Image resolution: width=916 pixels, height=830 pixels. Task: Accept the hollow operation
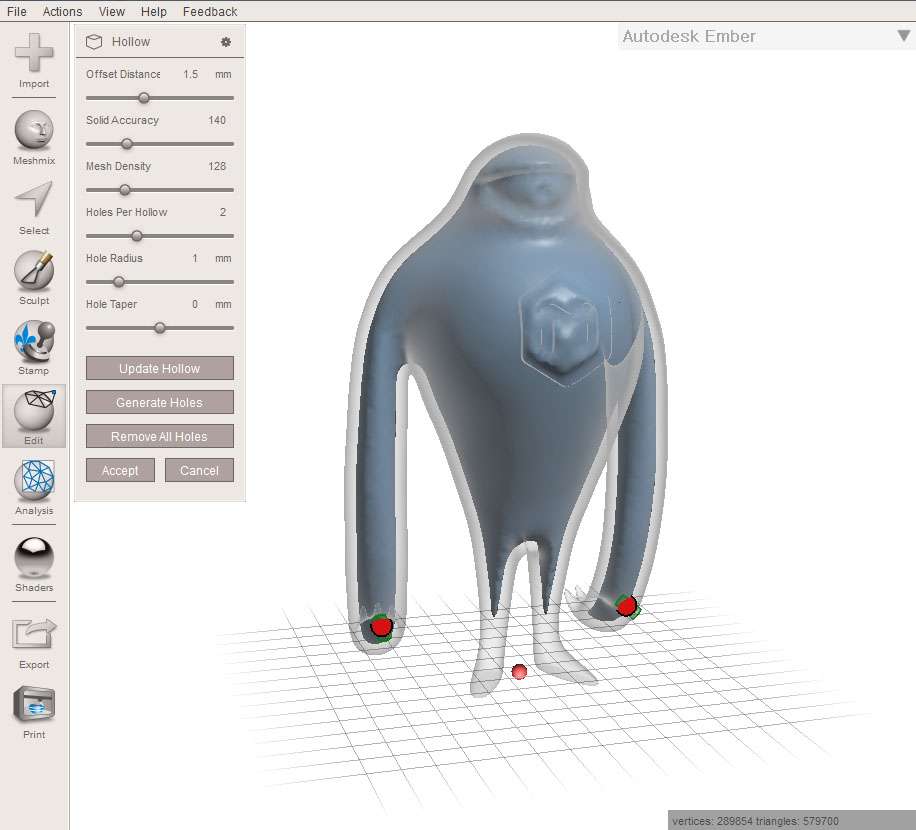pyautogui.click(x=120, y=470)
